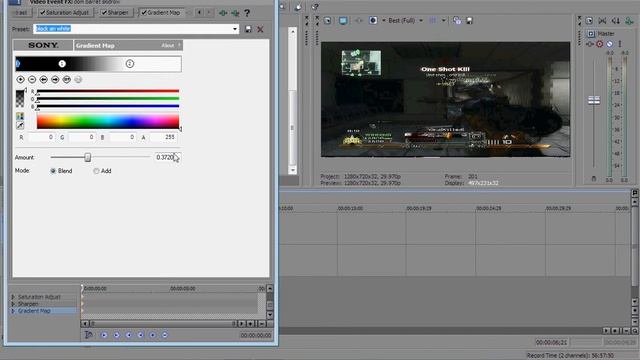This screenshot has width=640, height=360.
Task: Click the green G channel slider
Action: 108,98
